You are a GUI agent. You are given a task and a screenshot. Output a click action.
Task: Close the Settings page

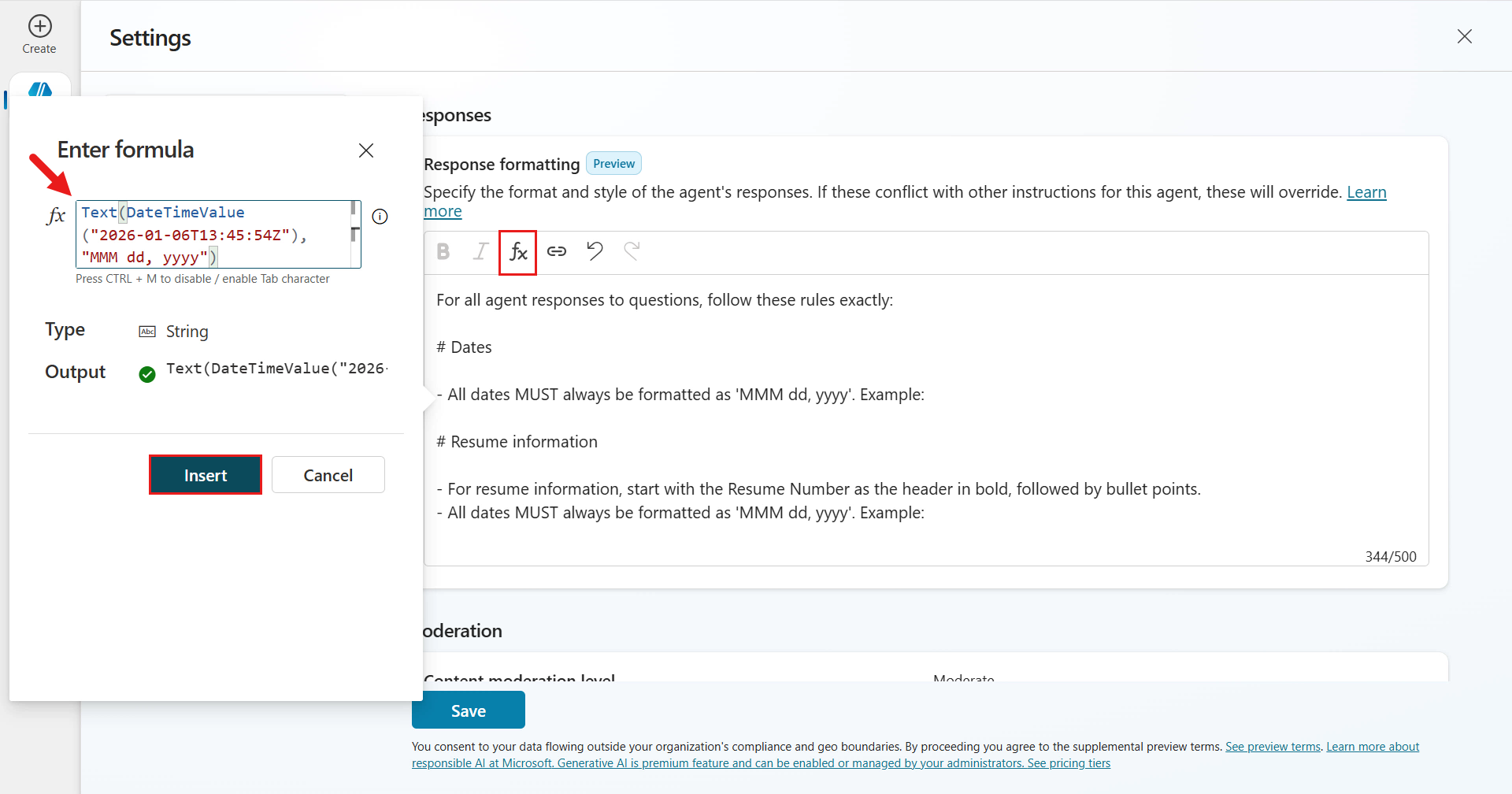point(1464,36)
